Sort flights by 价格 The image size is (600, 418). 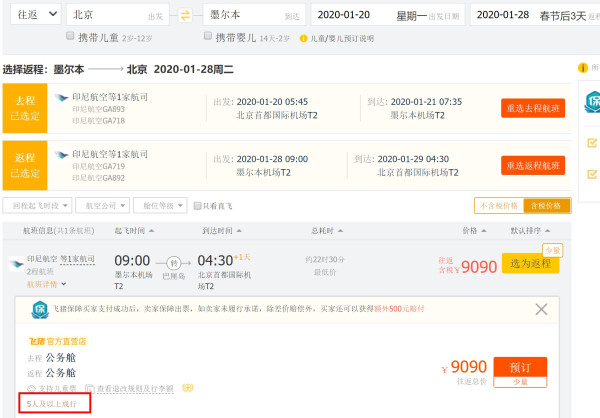474,231
